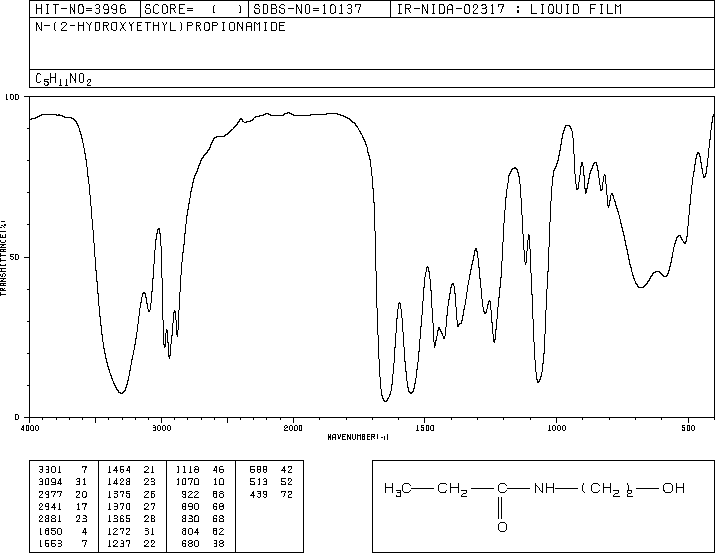This screenshot has width=715, height=553.
Task: Click the 1237 peak entry in the table
Action: click(131, 543)
